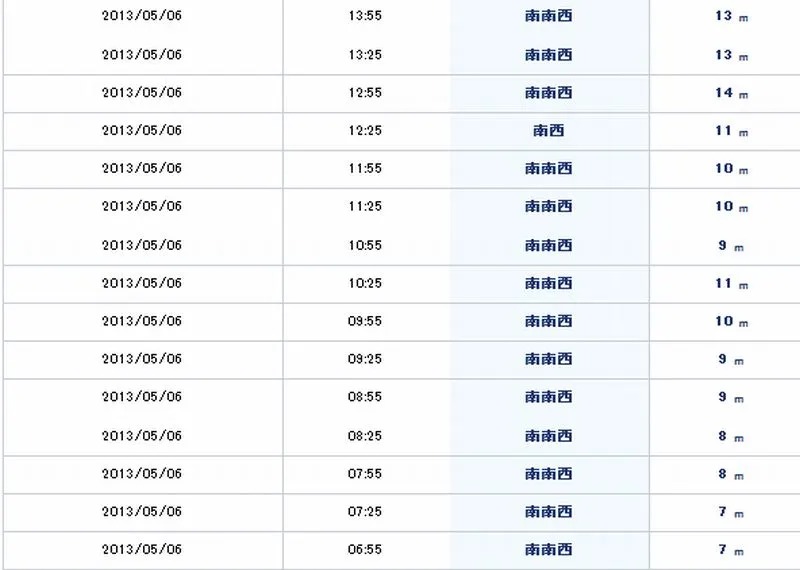Click the 11 m speed at 12:25
Viewport: 800px width, 570px height.
[x=728, y=131]
